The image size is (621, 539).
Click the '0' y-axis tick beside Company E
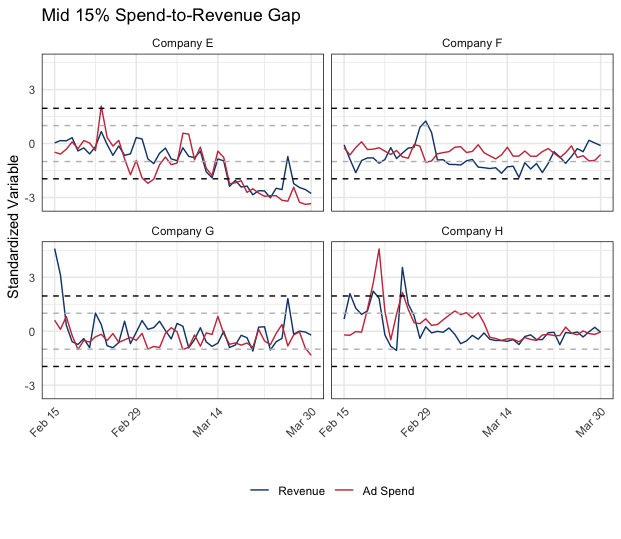[x=32, y=144]
